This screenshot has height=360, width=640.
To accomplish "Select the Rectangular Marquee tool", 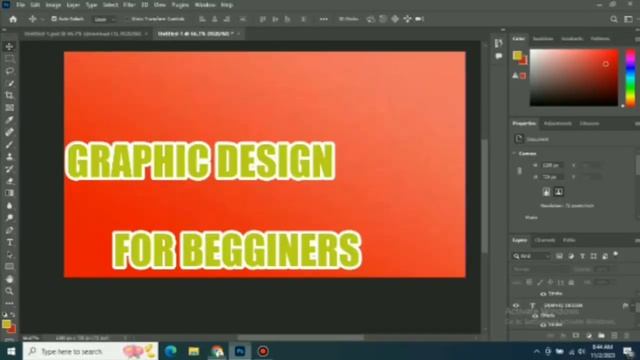I will point(9,59).
